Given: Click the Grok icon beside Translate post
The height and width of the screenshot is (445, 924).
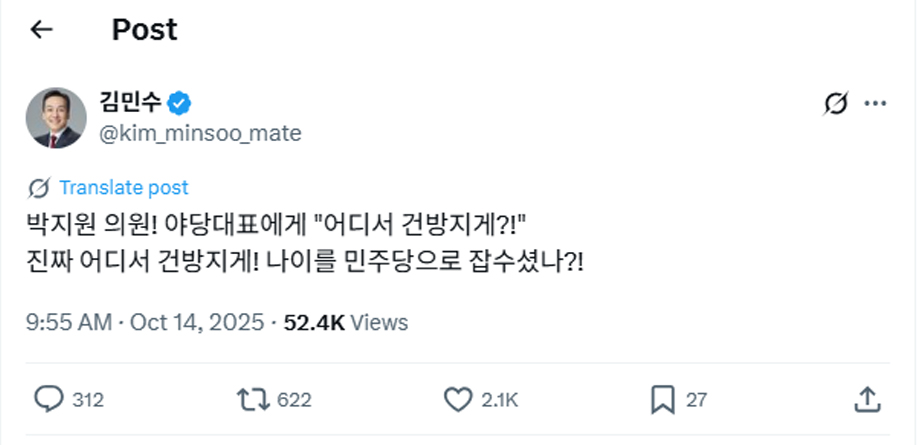Looking at the screenshot, I should coord(41,187).
